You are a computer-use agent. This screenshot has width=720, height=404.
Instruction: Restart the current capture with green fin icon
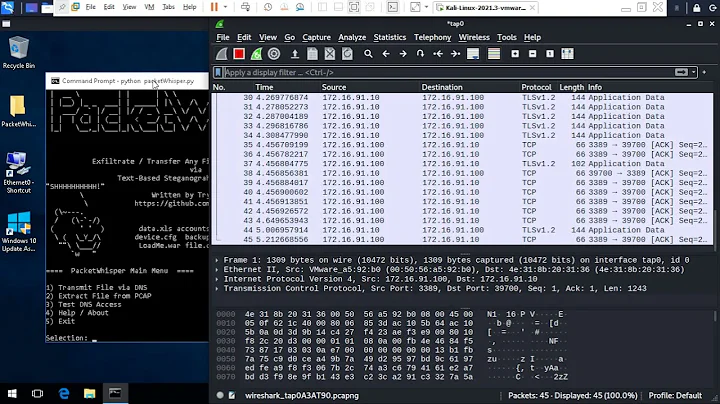256,54
